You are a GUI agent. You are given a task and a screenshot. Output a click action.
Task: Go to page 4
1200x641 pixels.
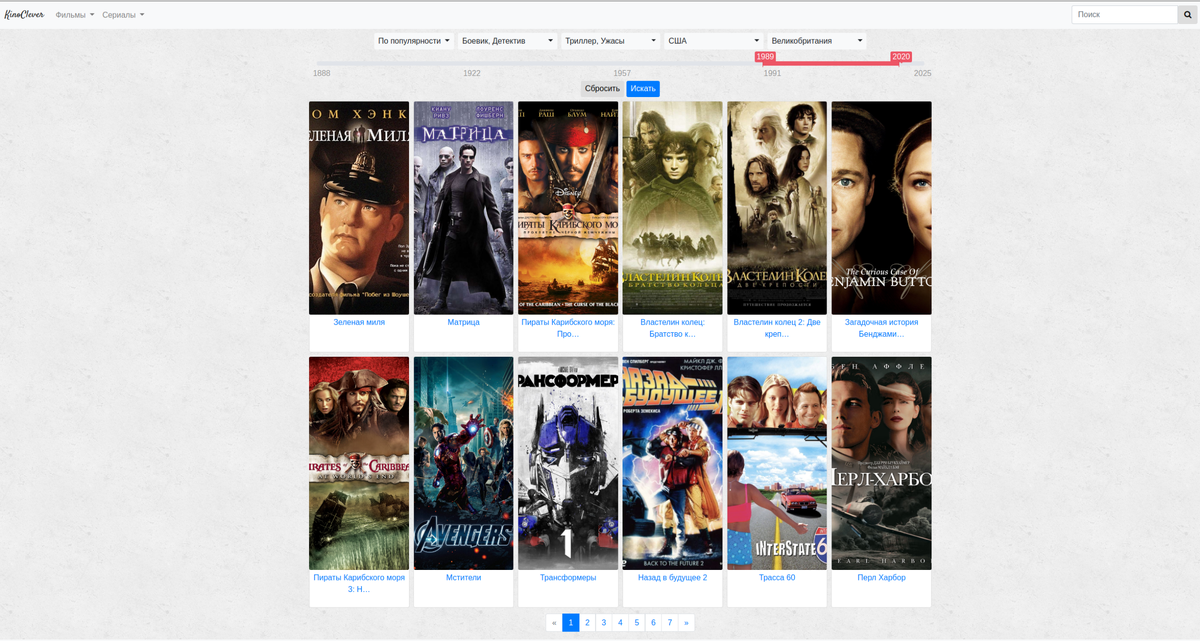(620, 622)
